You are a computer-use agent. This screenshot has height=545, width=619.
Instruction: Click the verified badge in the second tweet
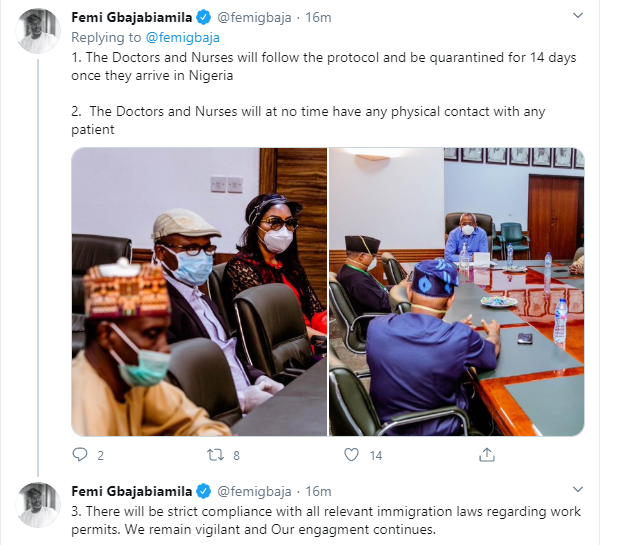[204, 491]
